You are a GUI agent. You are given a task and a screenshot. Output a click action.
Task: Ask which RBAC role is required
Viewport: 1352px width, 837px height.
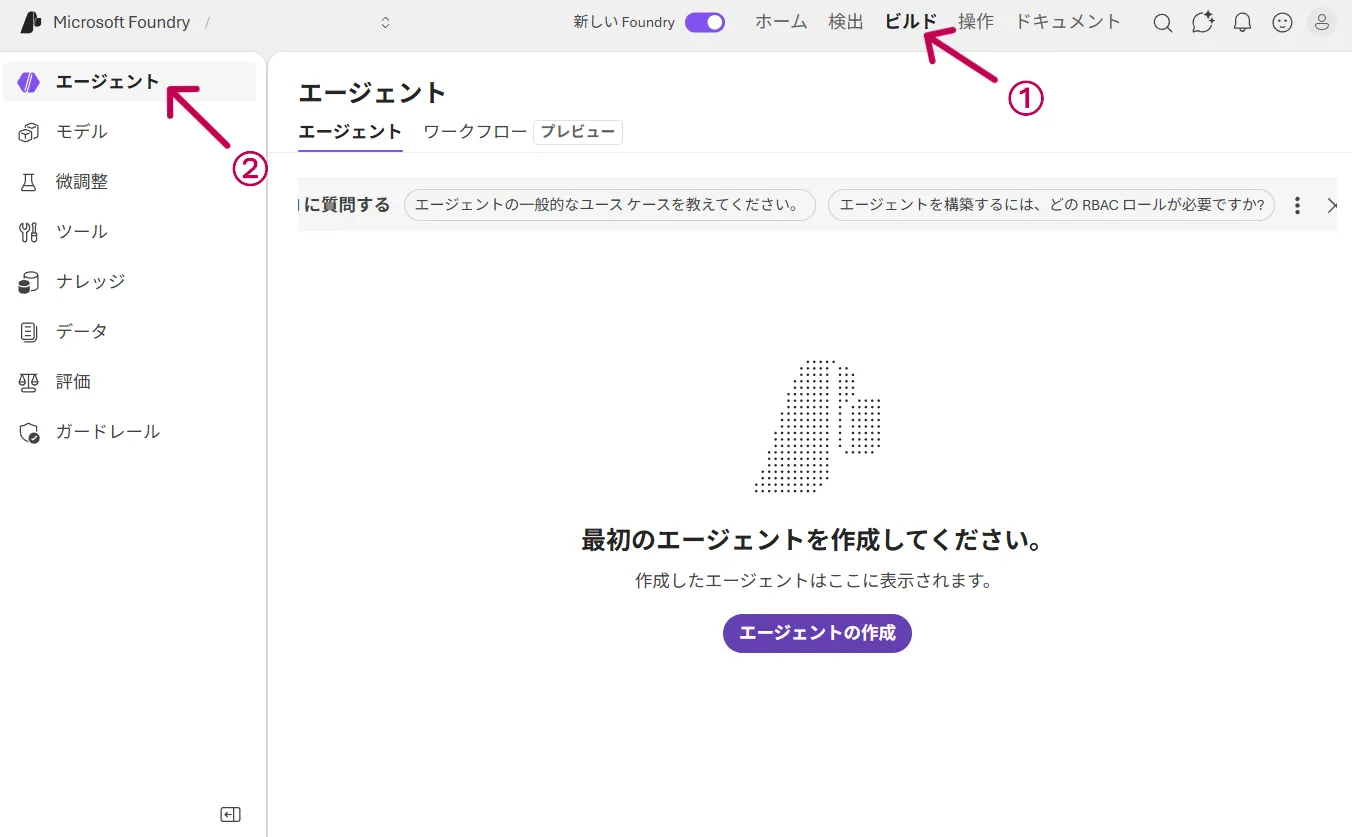1052,205
